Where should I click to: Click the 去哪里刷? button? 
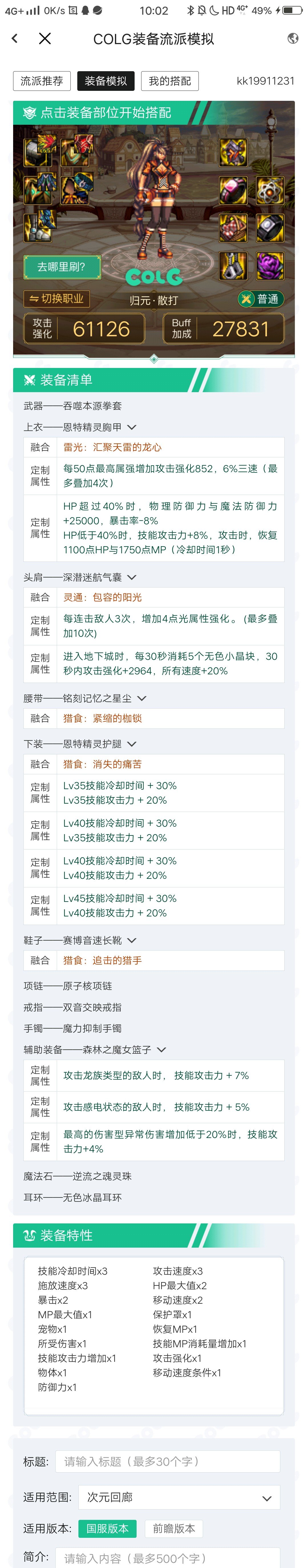[x=61, y=267]
